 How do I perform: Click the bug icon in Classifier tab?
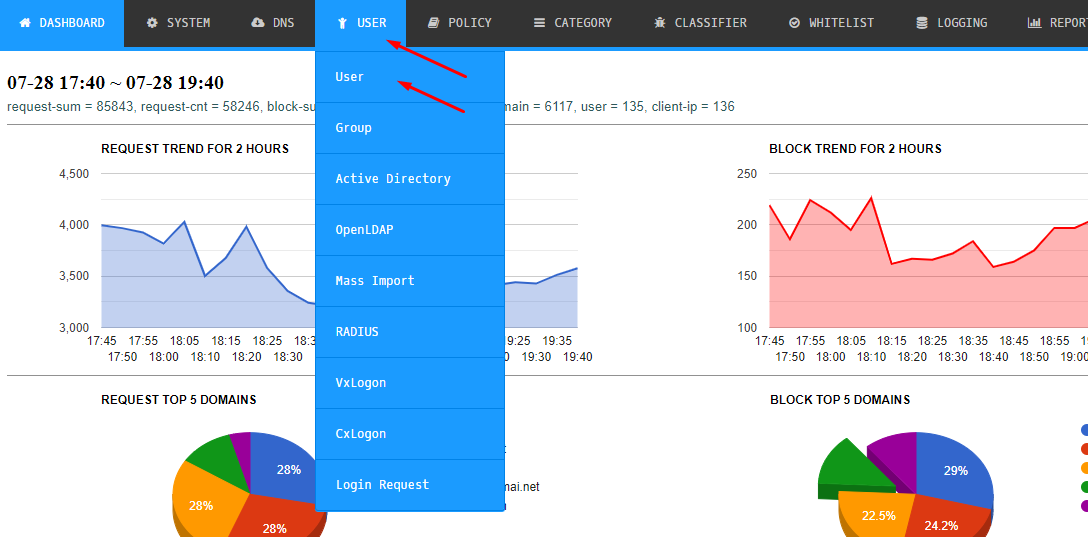(x=659, y=23)
